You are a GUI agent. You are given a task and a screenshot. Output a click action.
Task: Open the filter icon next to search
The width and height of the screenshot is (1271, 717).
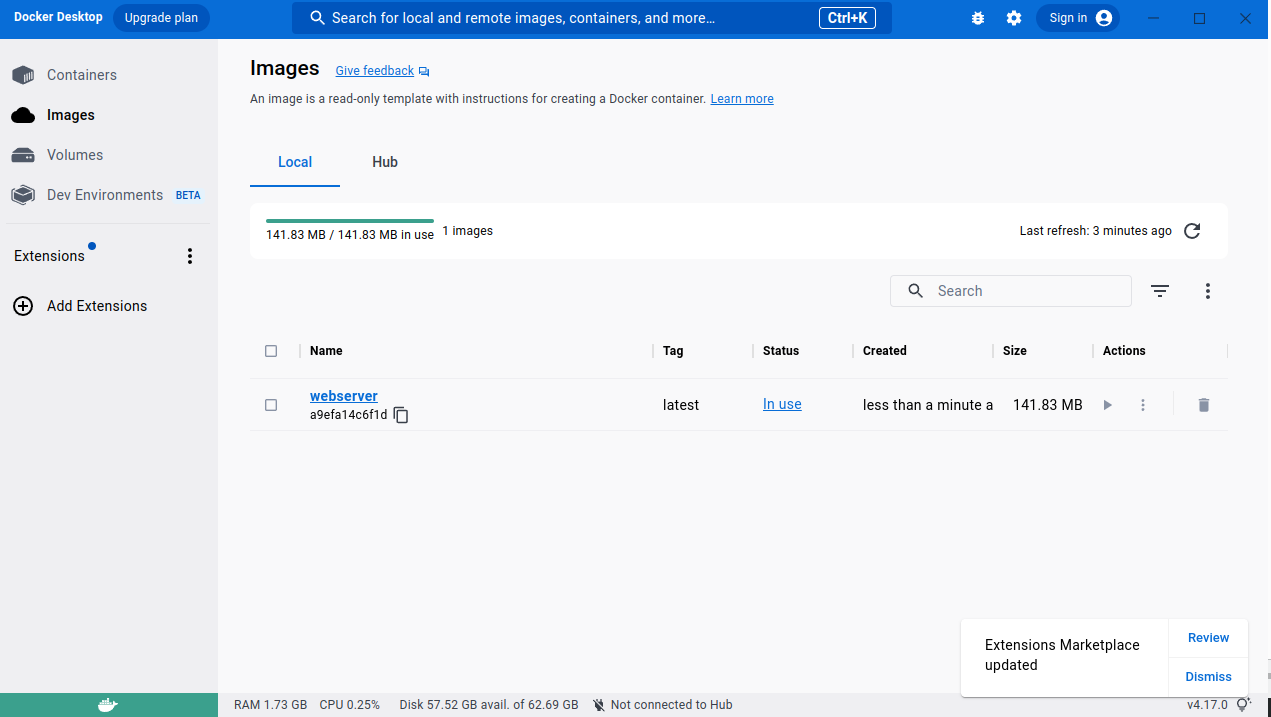1160,291
